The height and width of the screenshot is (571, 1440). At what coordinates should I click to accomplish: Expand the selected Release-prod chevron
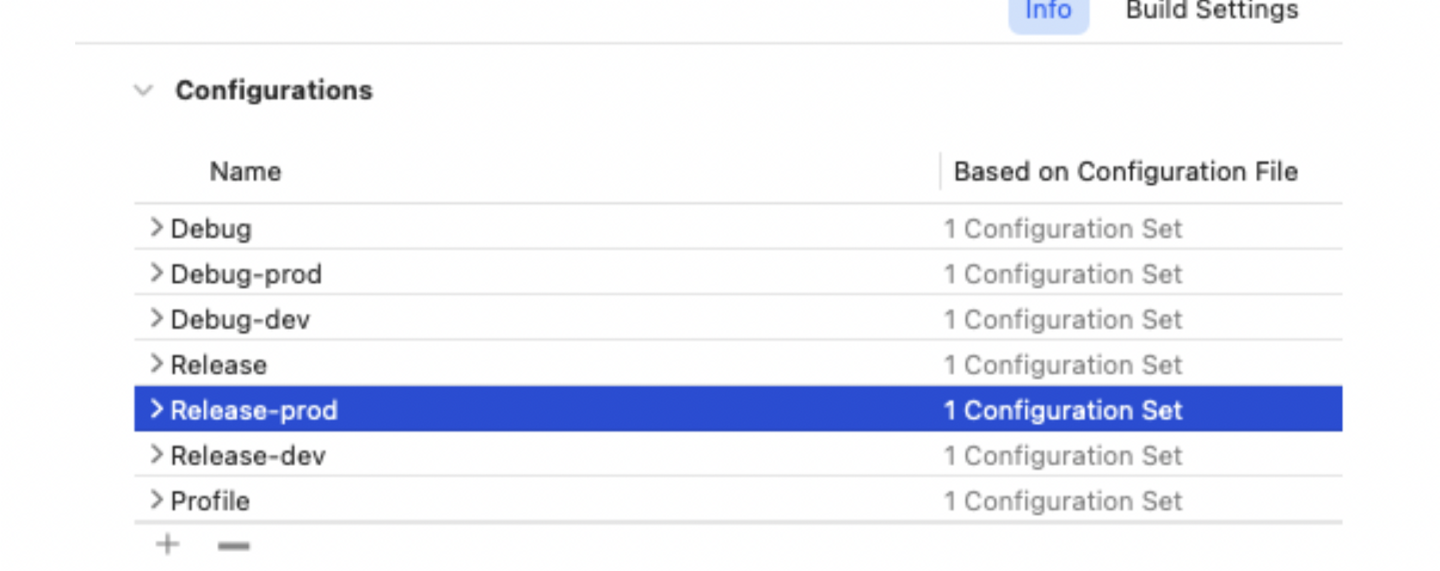(156, 410)
